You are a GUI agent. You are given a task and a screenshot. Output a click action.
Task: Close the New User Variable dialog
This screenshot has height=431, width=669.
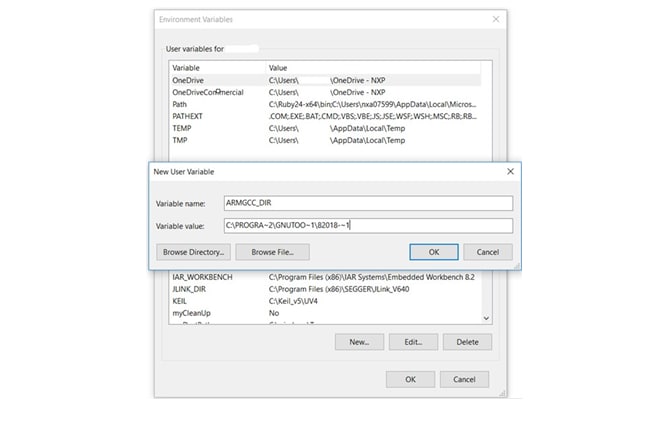[x=510, y=171]
